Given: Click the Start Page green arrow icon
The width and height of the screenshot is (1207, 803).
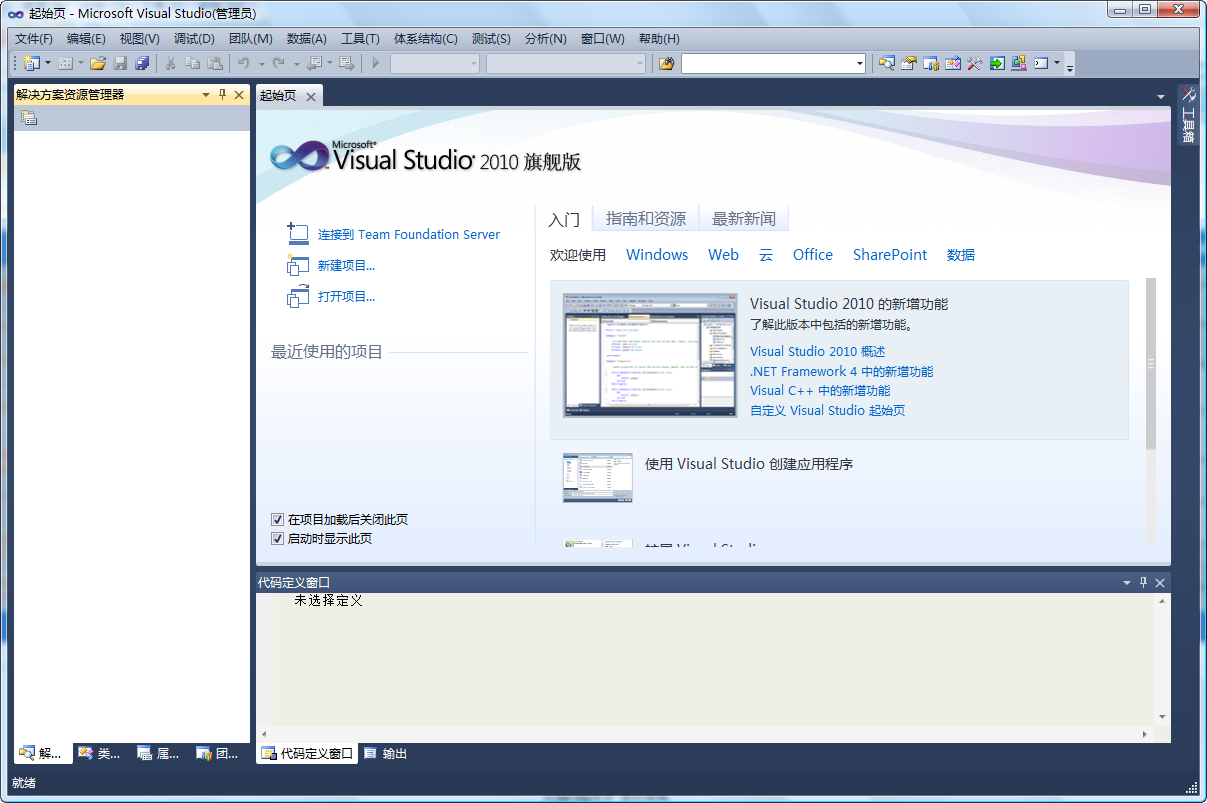Looking at the screenshot, I should (997, 63).
